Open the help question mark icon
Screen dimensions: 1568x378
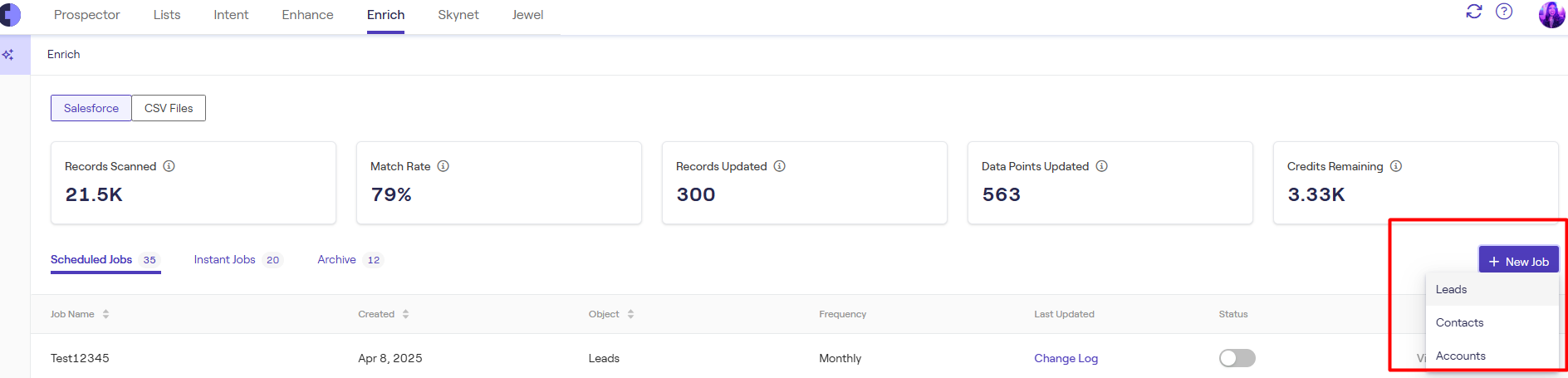pos(1504,12)
